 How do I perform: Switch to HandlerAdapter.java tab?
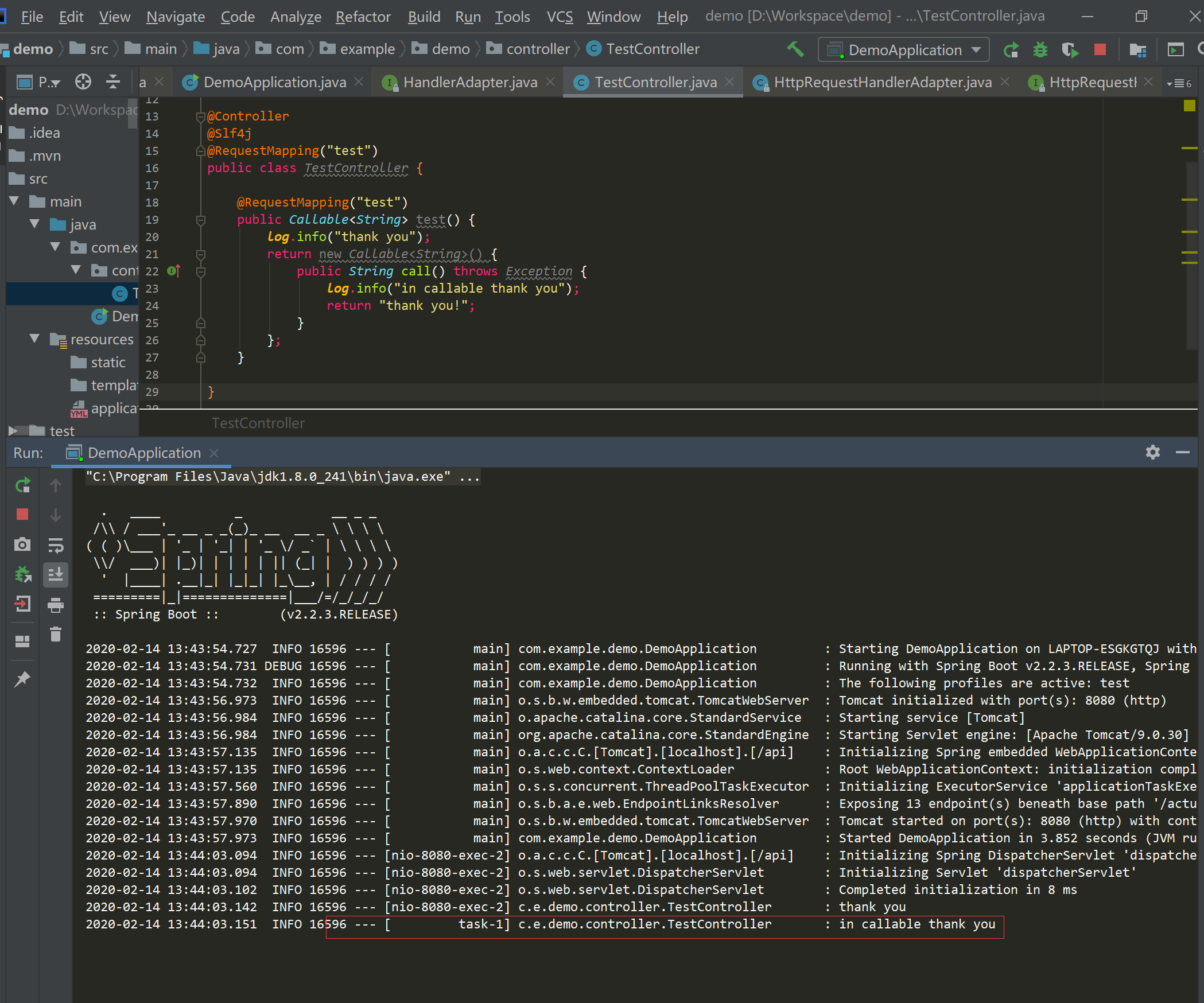[470, 83]
